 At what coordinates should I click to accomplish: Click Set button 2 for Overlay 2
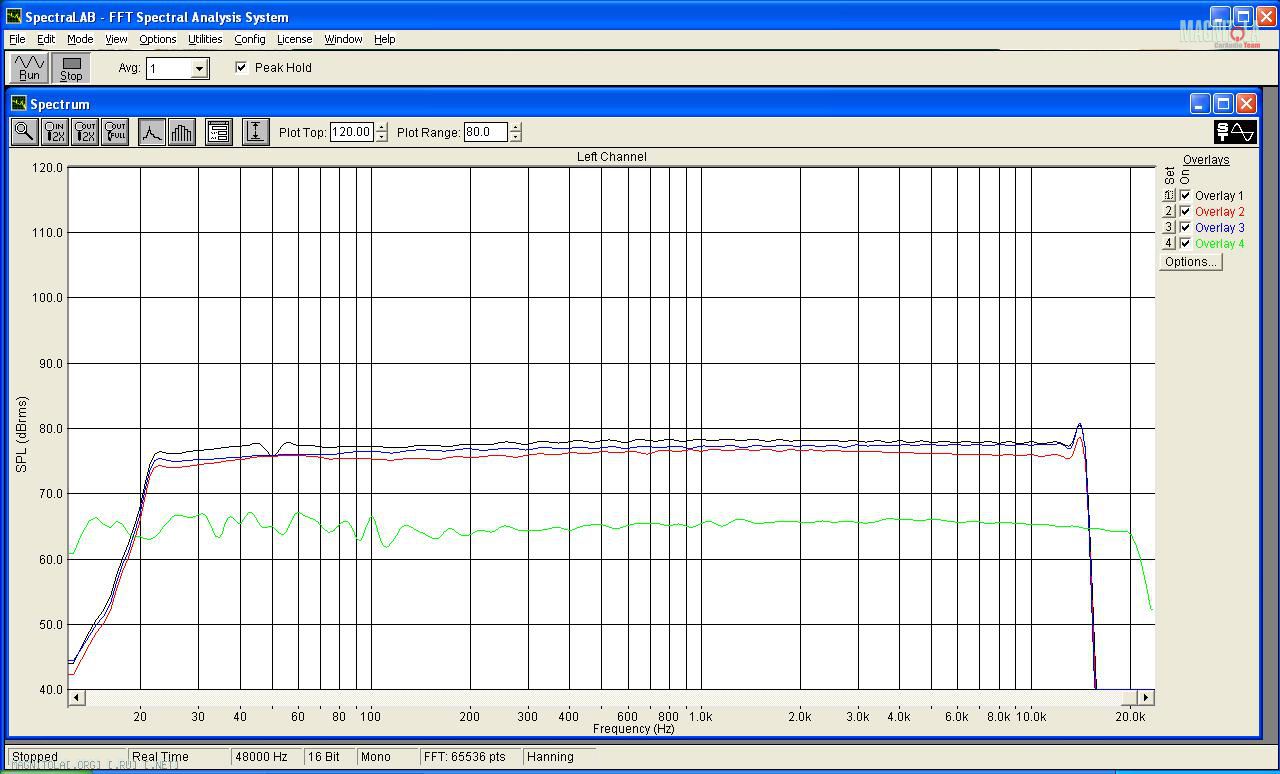(1168, 211)
